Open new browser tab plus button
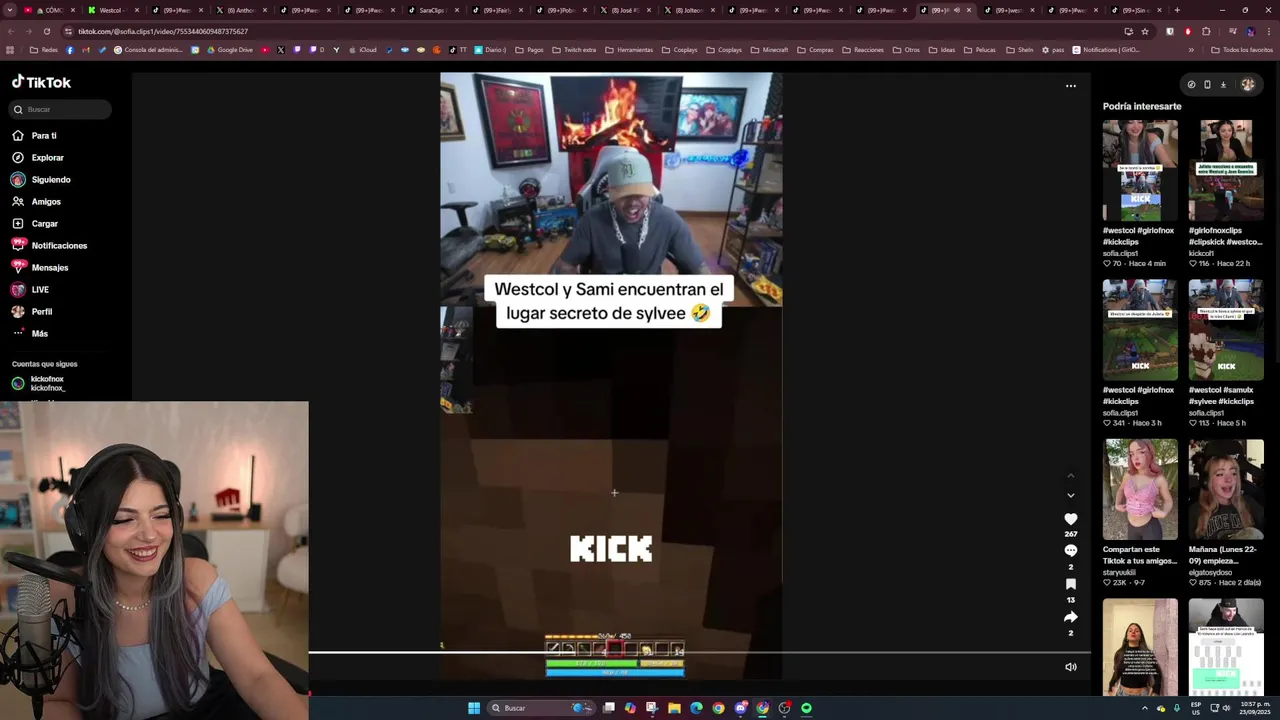Viewport: 1280px width, 720px height. coord(1177,10)
